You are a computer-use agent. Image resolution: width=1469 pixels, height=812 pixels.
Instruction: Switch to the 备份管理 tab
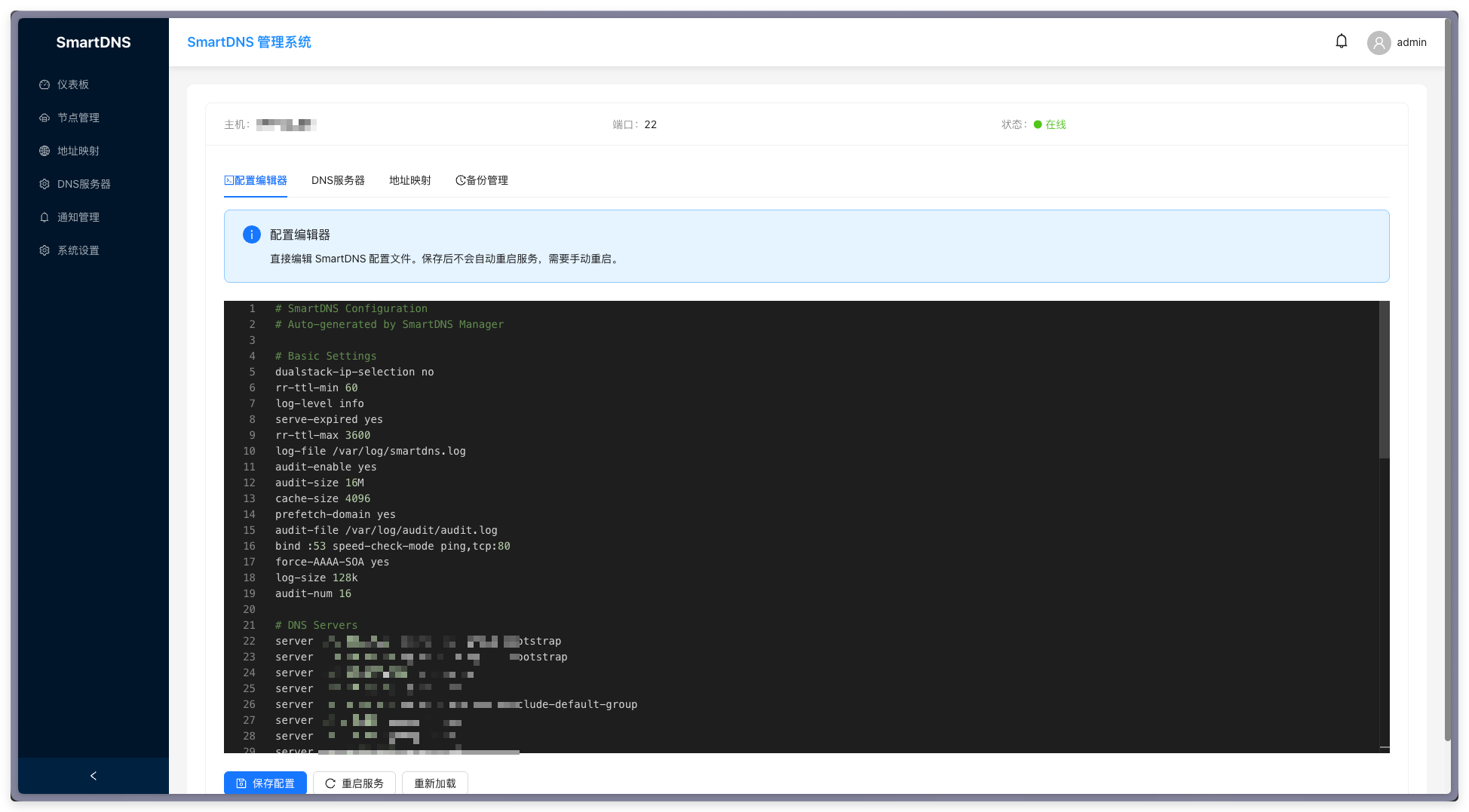coord(482,180)
